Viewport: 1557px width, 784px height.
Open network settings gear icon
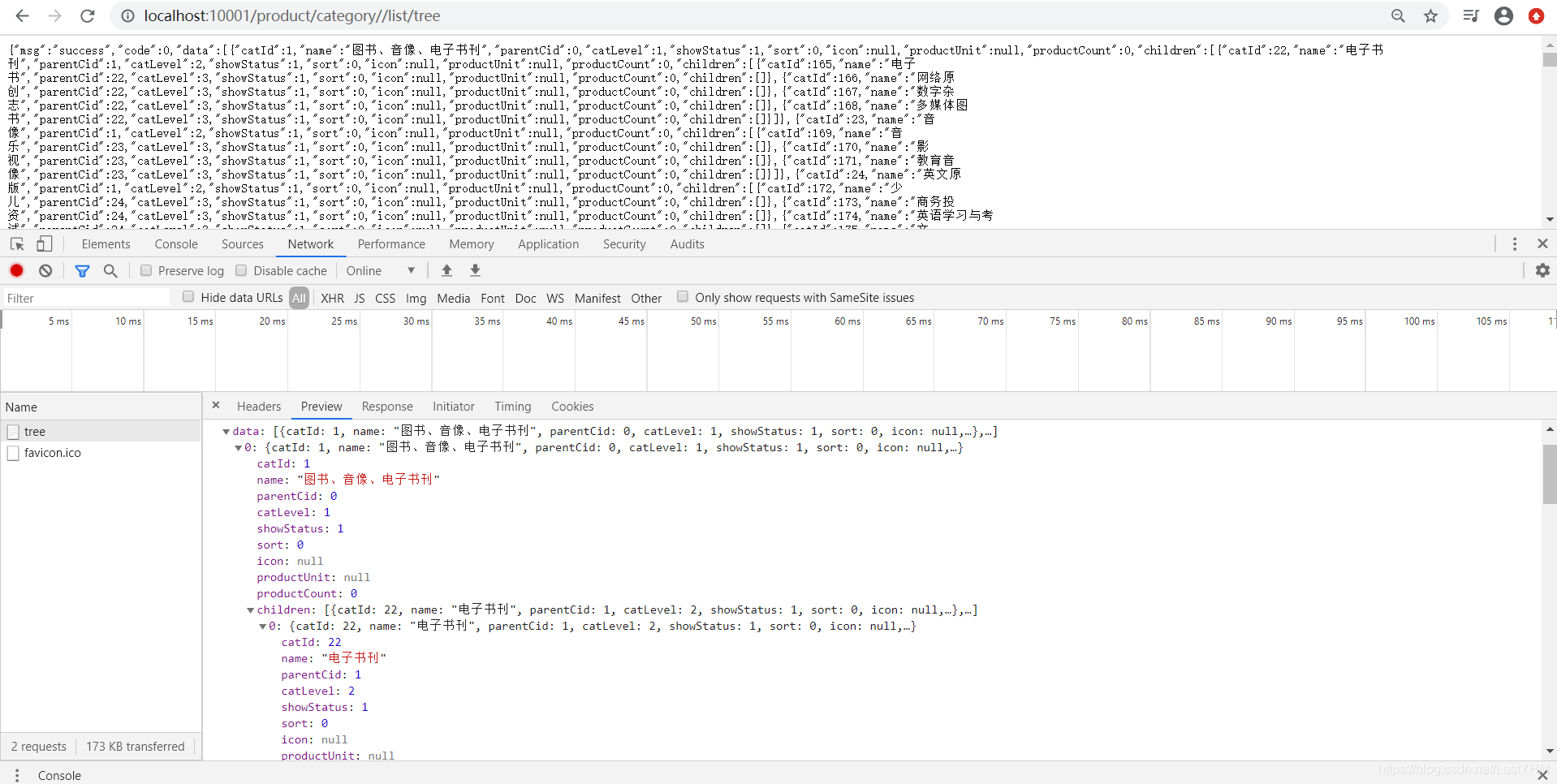click(1542, 270)
